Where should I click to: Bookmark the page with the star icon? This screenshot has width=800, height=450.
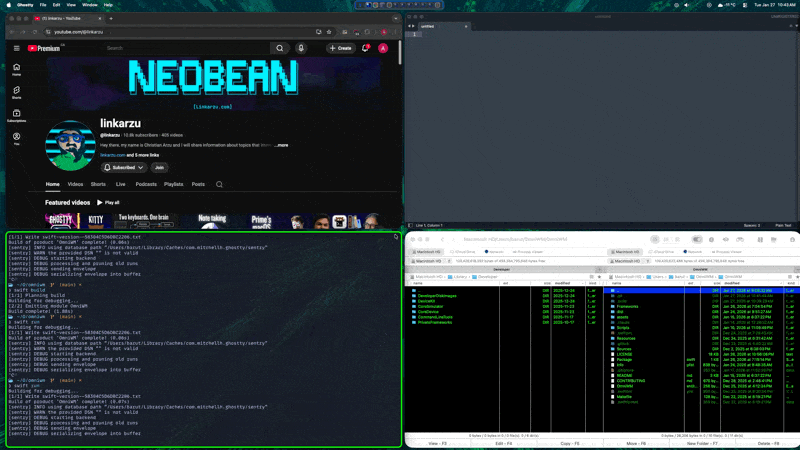[329, 32]
